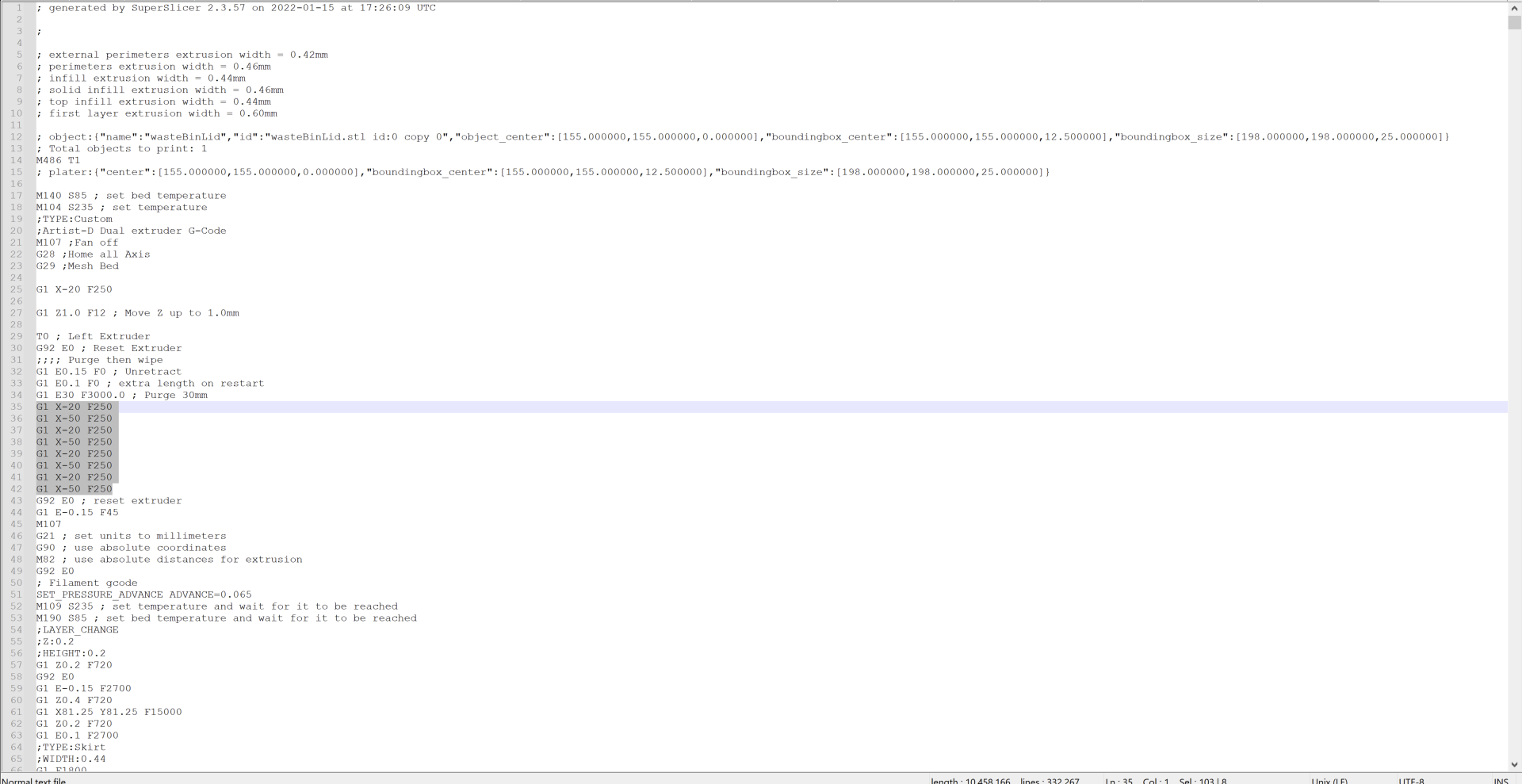Click the 'plater:{"center"' line
Screen dimensions: 1522x784
tap(543, 172)
